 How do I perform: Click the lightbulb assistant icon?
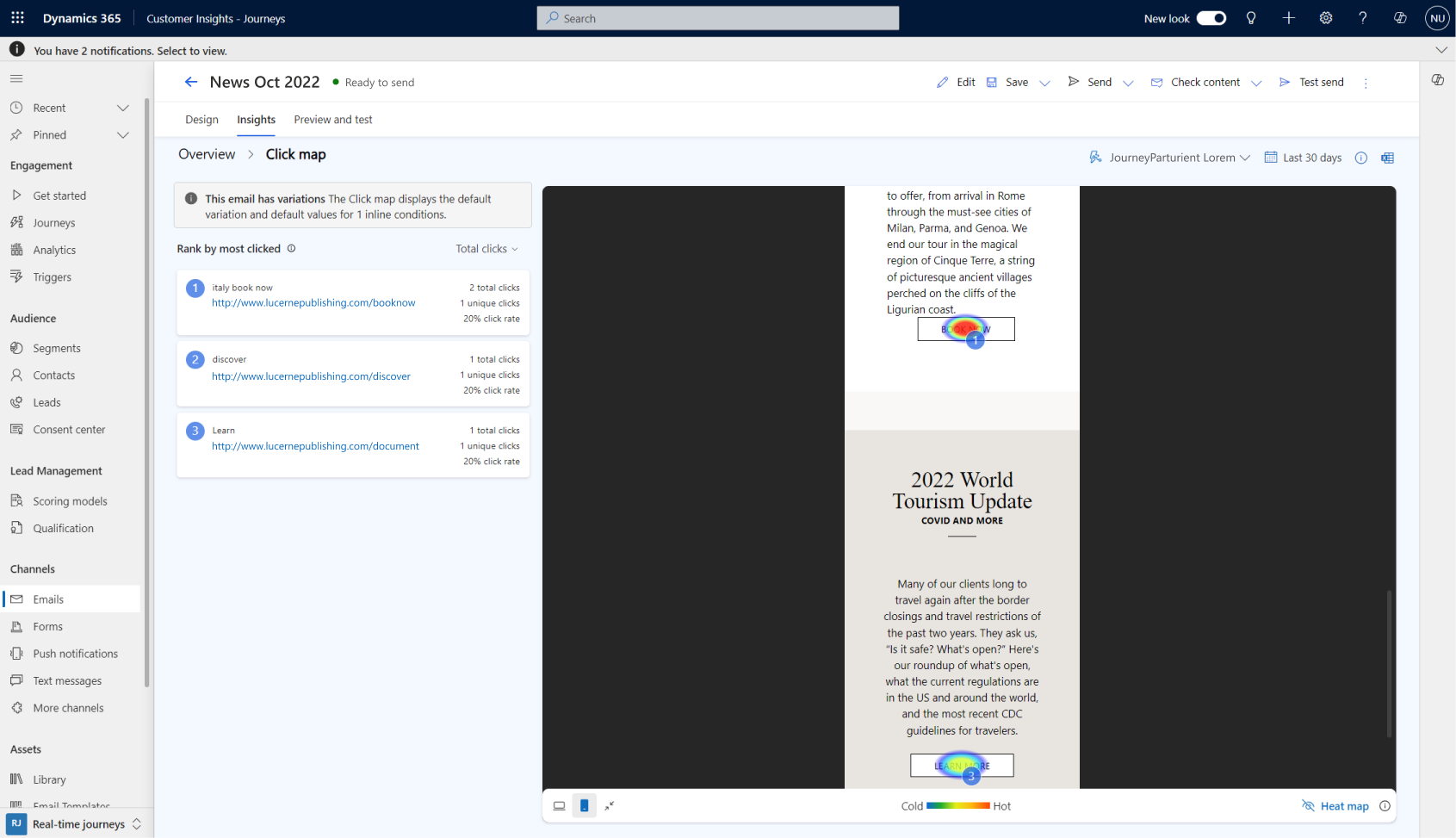1251,18
